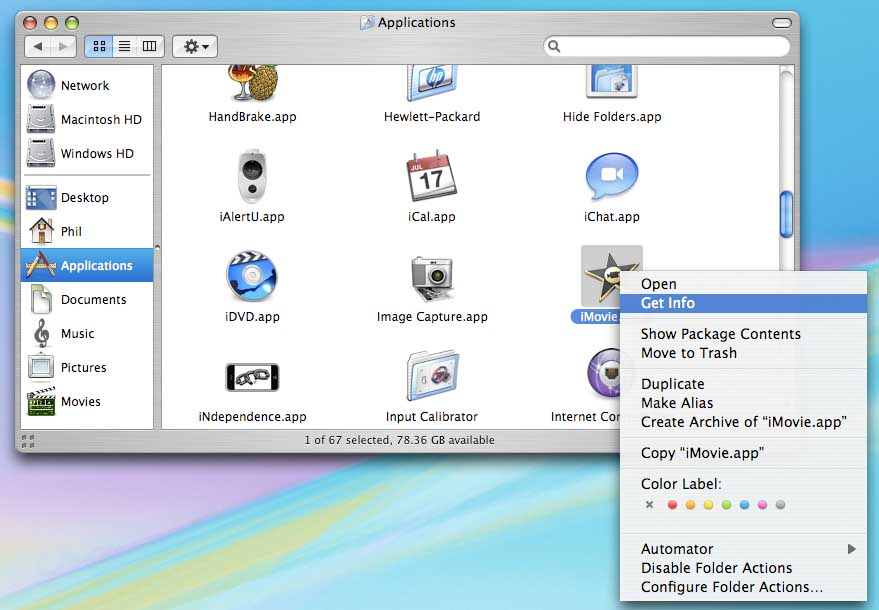Select the iChat.app icon
Viewport: 879px width, 610px height.
pos(612,176)
